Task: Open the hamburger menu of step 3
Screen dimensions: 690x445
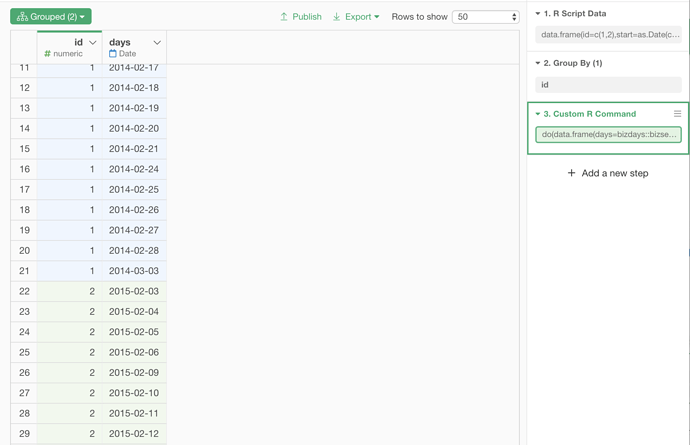Action: (x=677, y=114)
